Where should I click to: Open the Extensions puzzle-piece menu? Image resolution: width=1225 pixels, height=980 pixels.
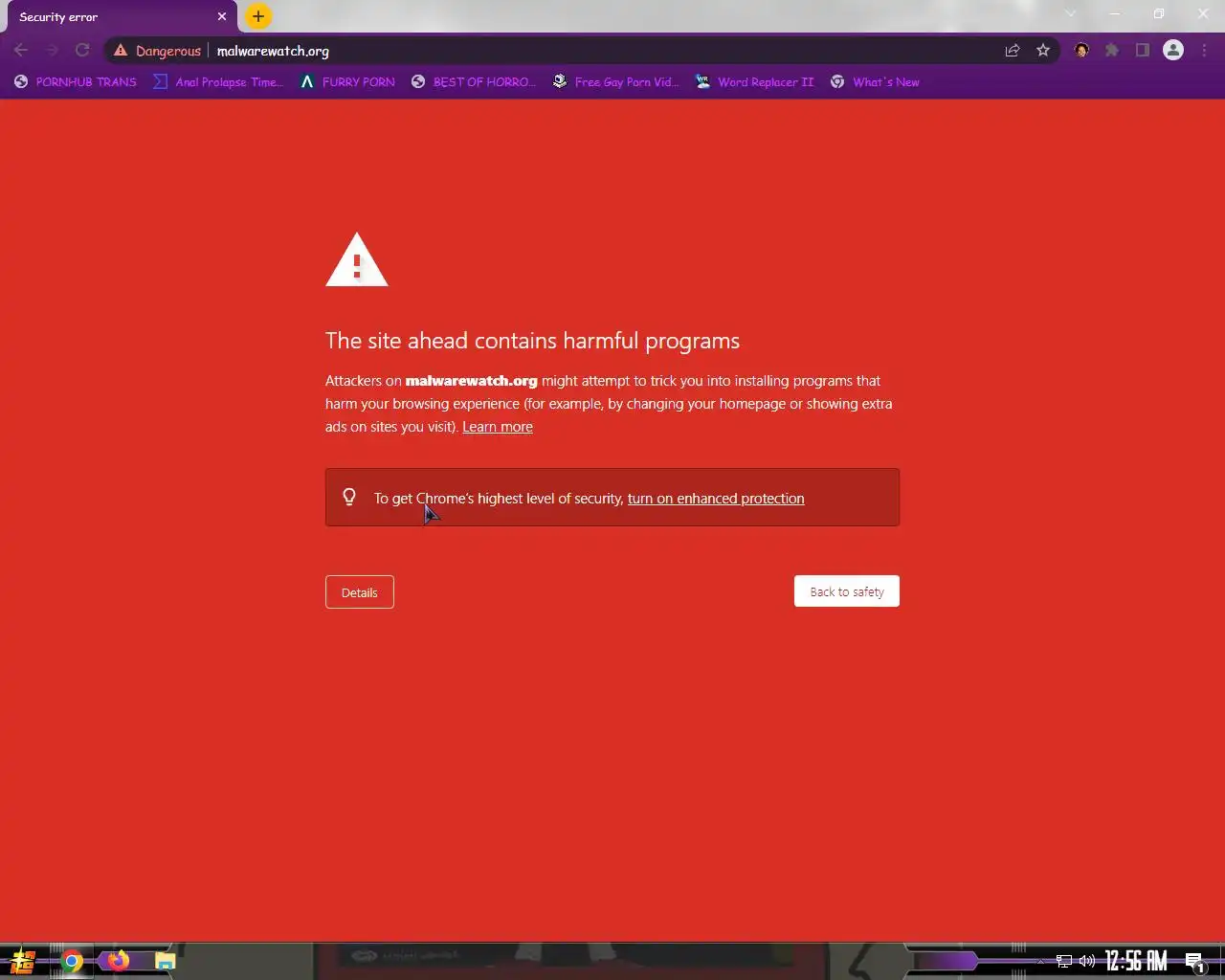[1112, 51]
